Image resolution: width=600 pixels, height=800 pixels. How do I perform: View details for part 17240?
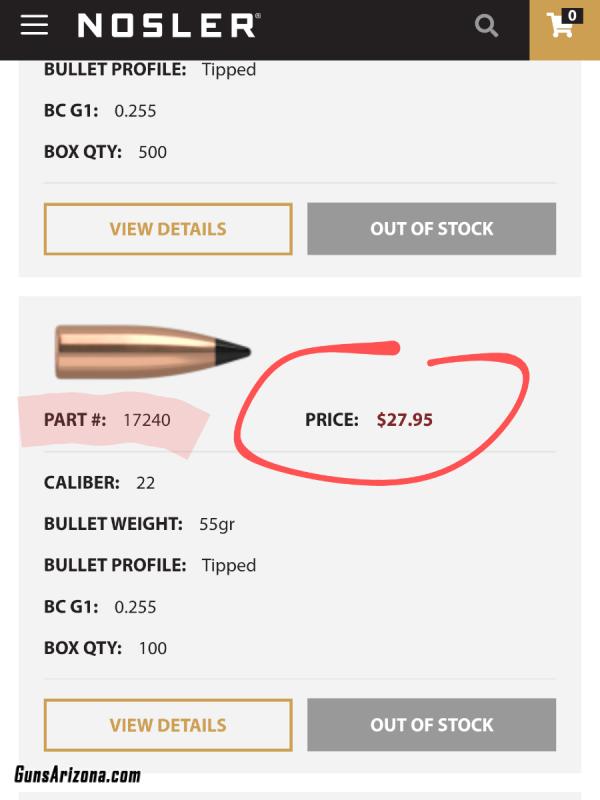tap(168, 725)
